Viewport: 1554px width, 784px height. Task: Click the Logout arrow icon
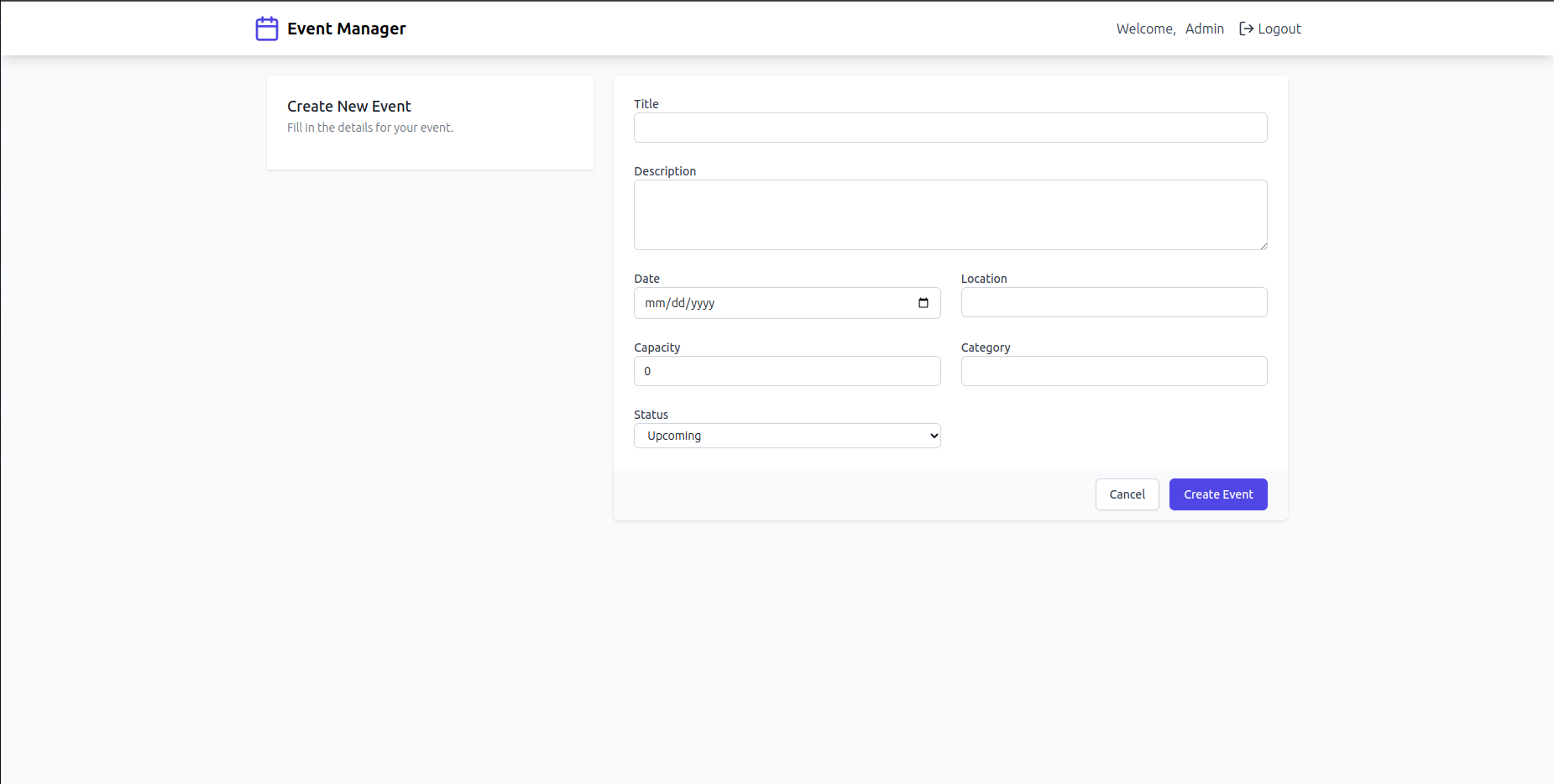[x=1247, y=29]
